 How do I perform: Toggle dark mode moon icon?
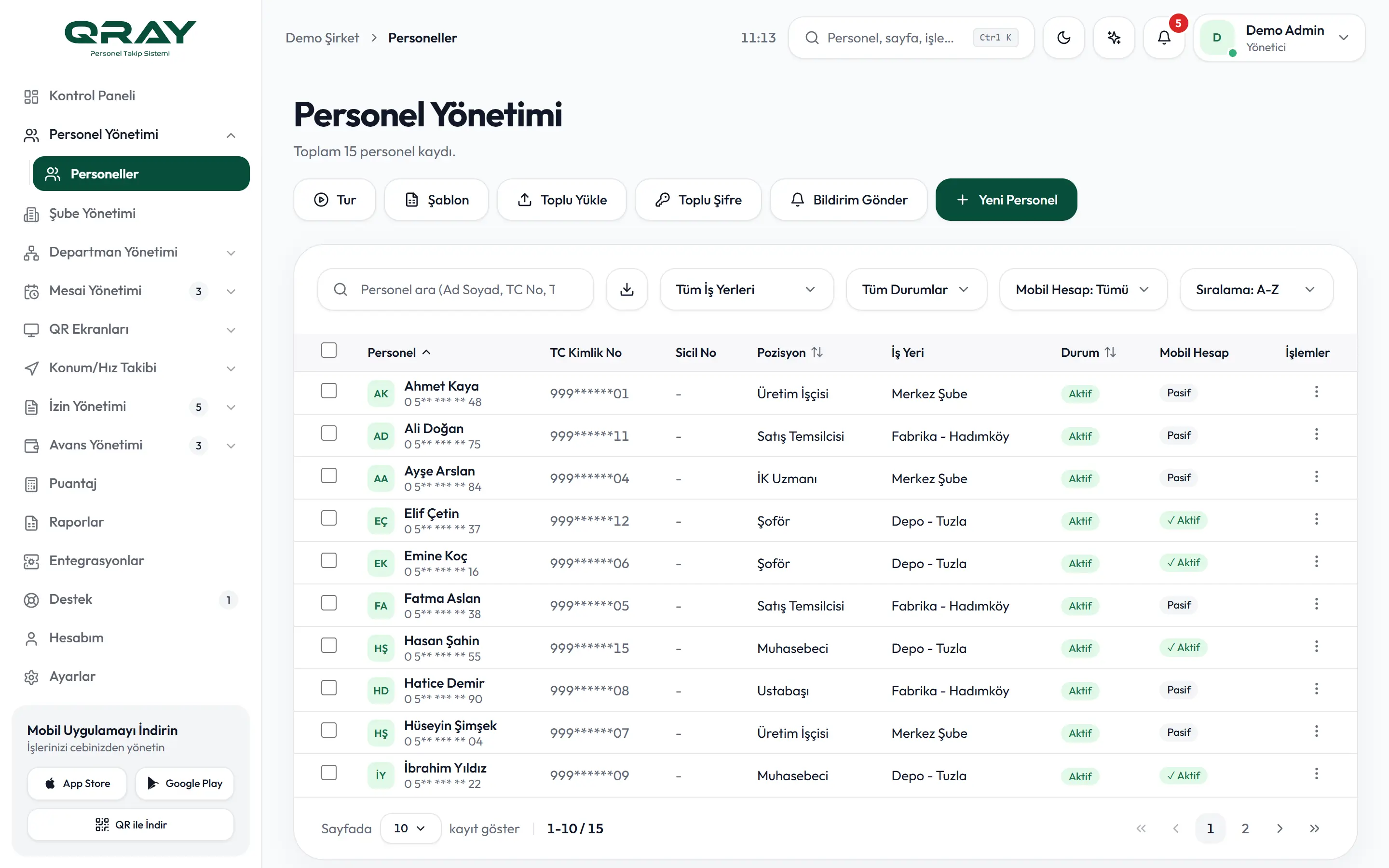[x=1063, y=38]
